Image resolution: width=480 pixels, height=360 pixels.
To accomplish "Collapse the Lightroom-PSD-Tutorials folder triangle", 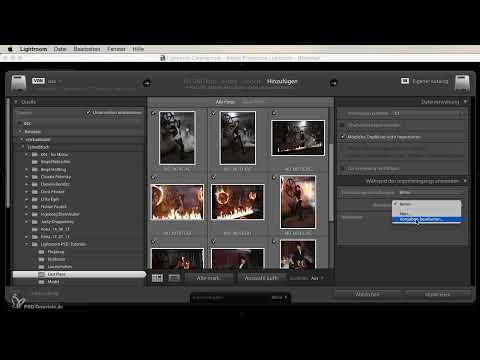I will click(x=26, y=244).
